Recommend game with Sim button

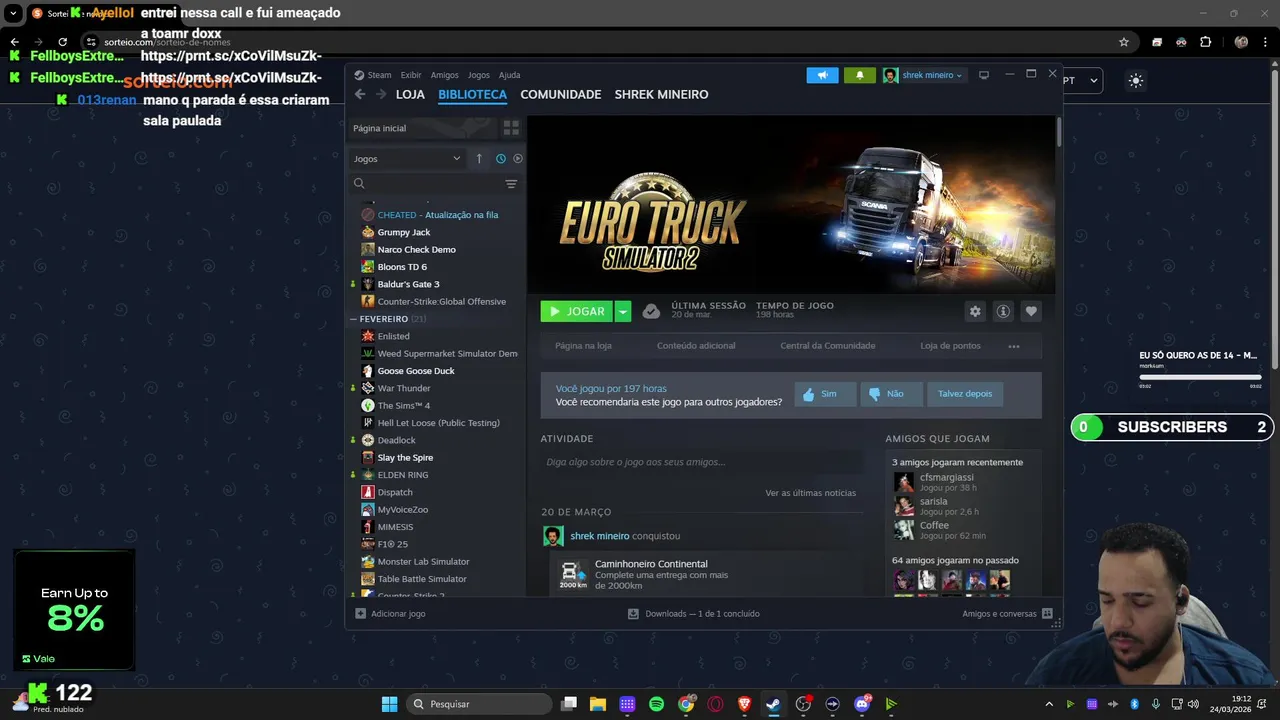coord(826,394)
